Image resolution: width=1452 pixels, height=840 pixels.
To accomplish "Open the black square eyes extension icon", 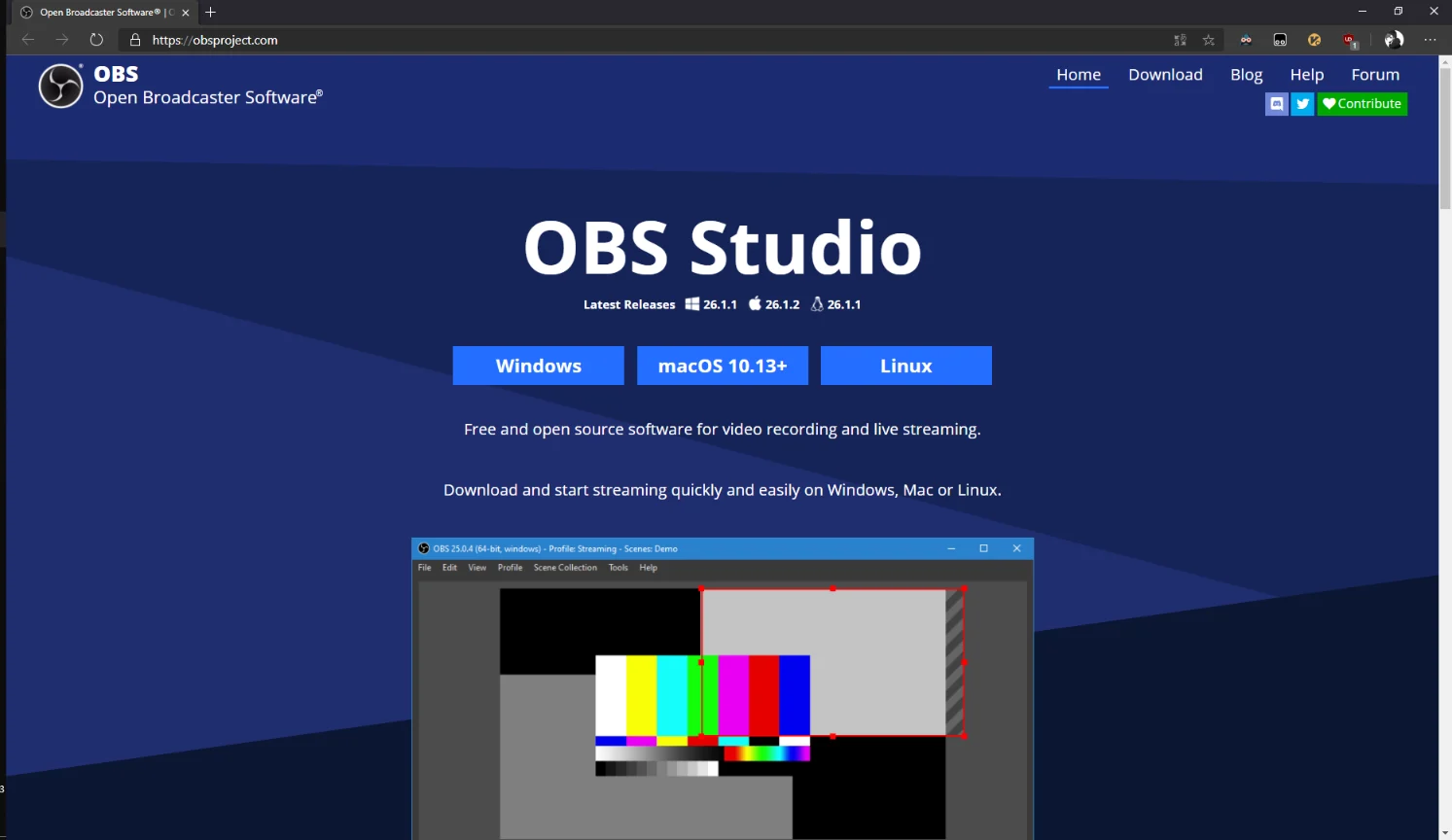I will point(1280,40).
